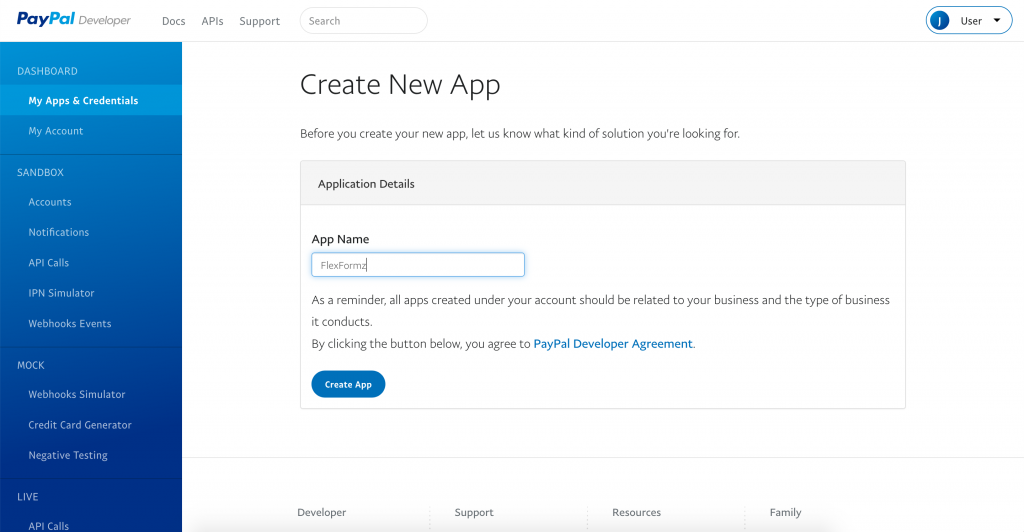Open the Credit Card Generator
The image size is (1024, 532).
[80, 425]
